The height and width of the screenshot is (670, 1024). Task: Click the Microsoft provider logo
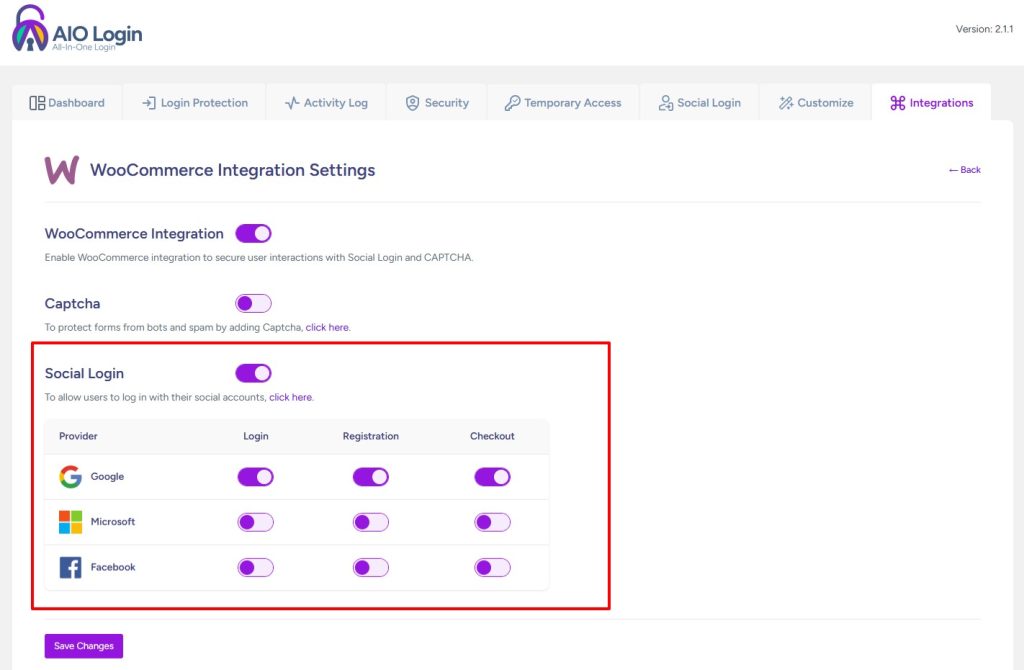(x=70, y=522)
